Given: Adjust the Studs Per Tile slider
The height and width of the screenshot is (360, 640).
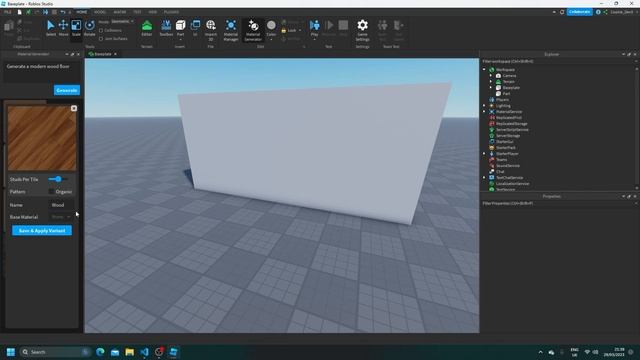Looking at the screenshot, I should [x=58, y=179].
